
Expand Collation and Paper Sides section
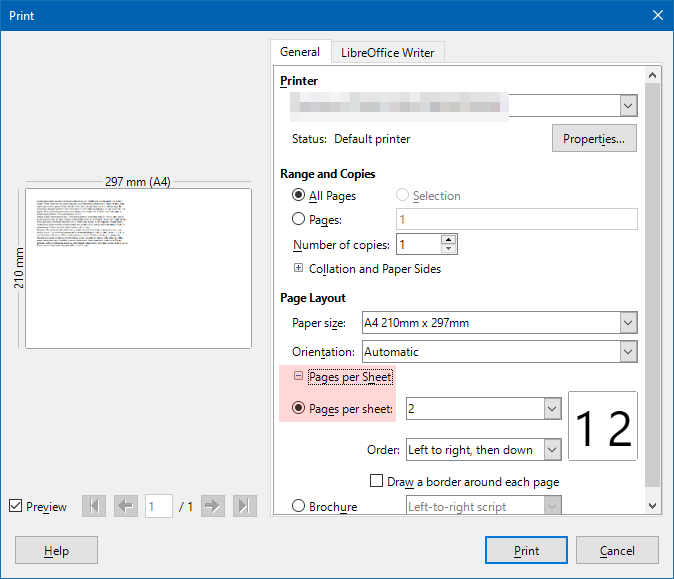(298, 269)
